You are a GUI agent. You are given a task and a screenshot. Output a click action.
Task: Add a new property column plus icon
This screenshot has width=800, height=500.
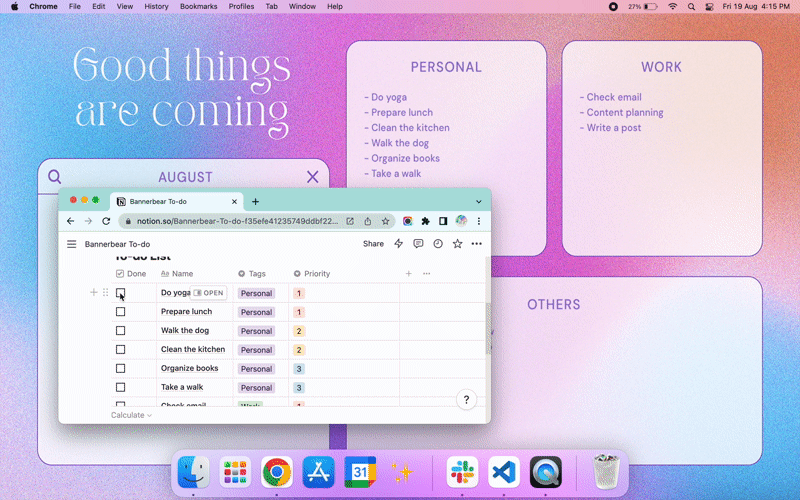pyautogui.click(x=409, y=273)
